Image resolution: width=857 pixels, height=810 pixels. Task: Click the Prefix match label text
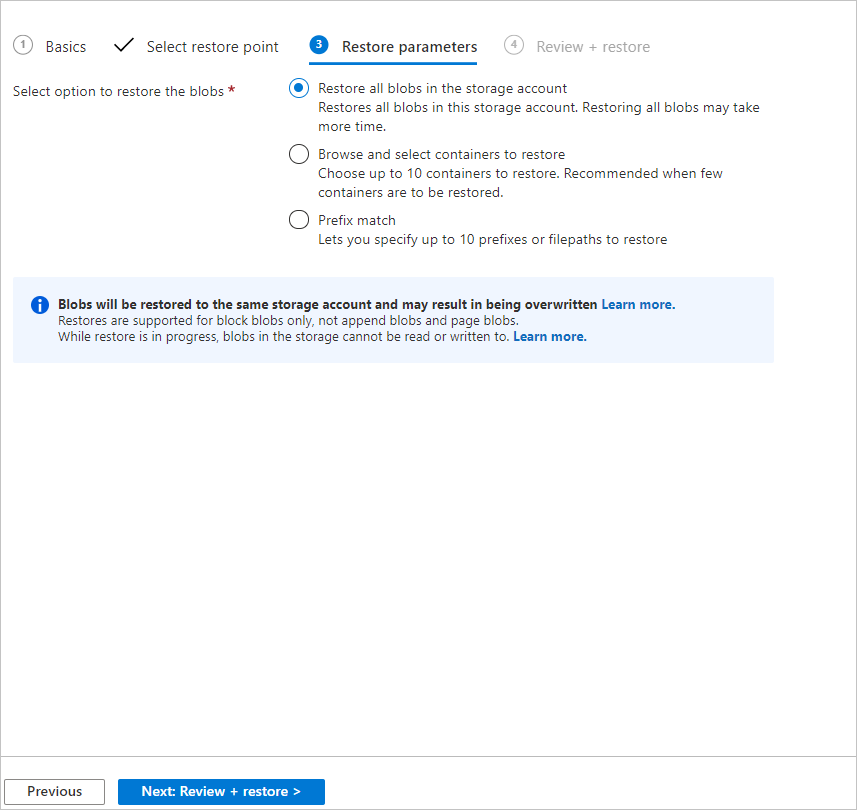click(x=356, y=219)
